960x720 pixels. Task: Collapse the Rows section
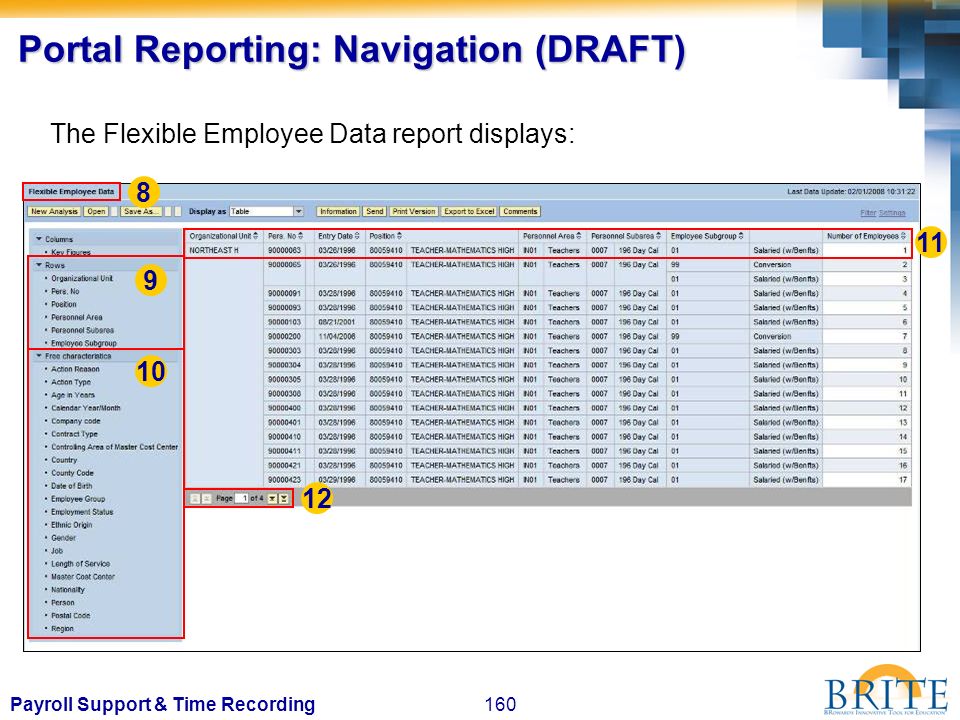(x=39, y=265)
